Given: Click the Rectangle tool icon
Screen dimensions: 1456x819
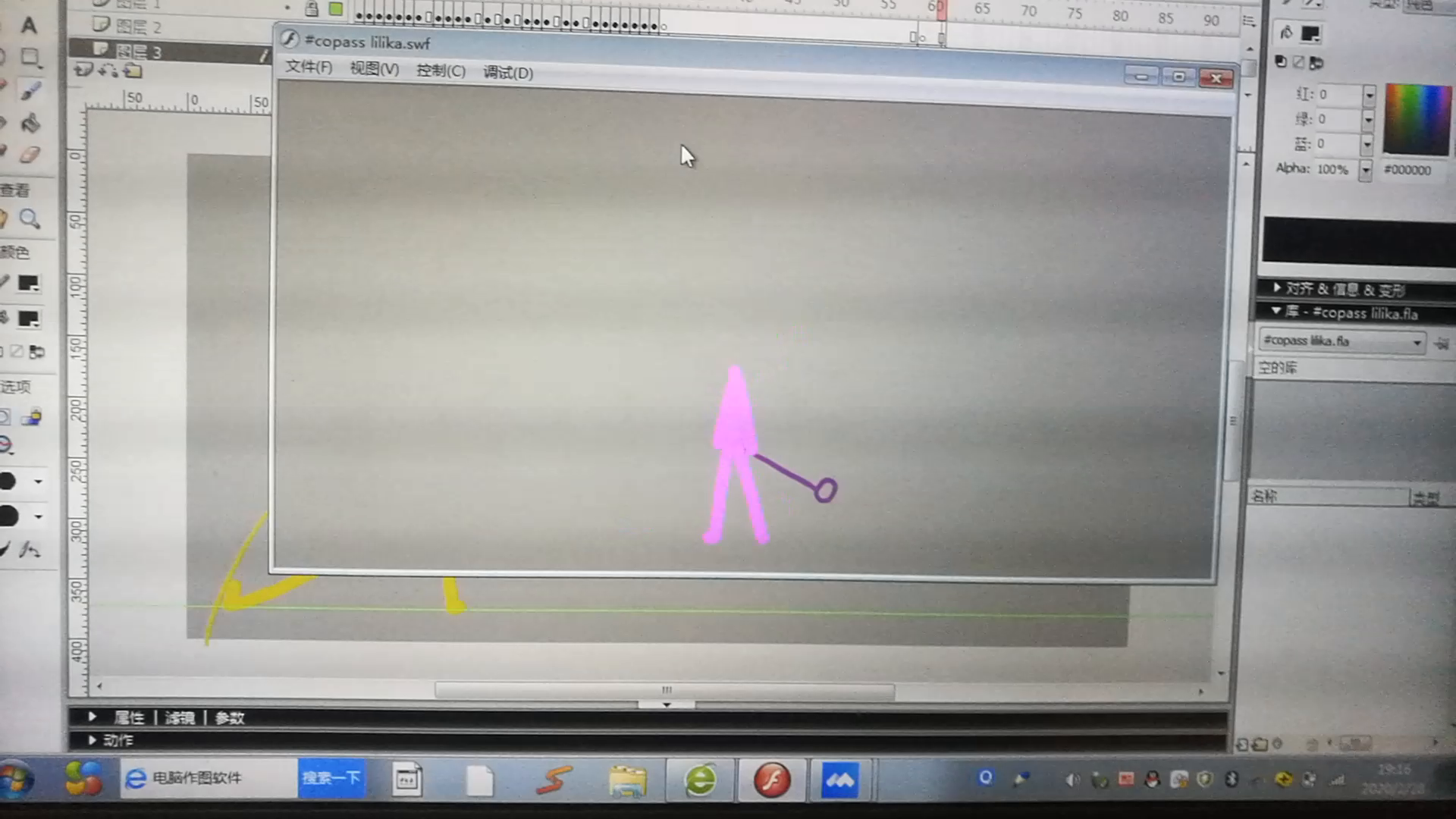Looking at the screenshot, I should (x=30, y=58).
